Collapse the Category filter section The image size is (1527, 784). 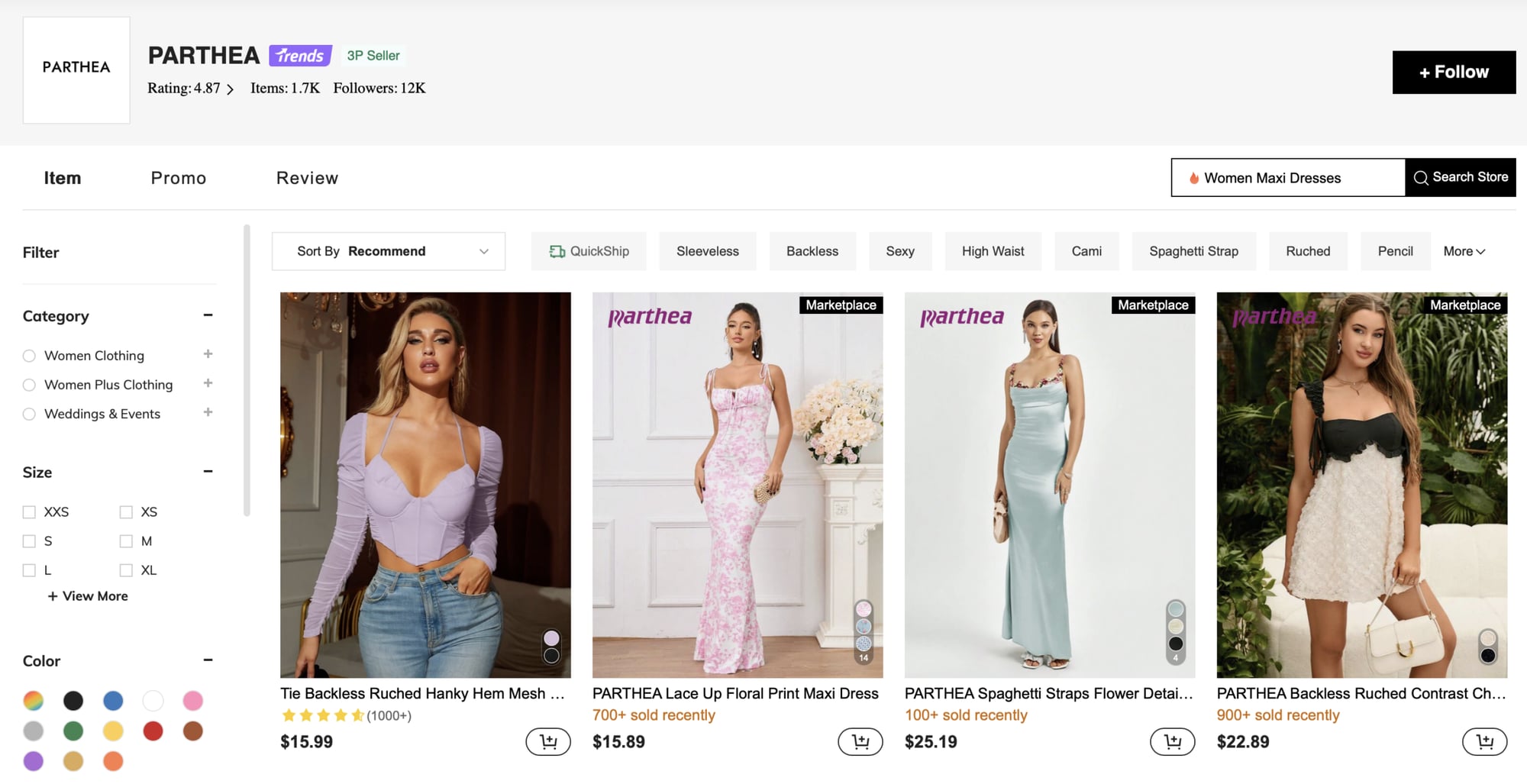tap(208, 315)
